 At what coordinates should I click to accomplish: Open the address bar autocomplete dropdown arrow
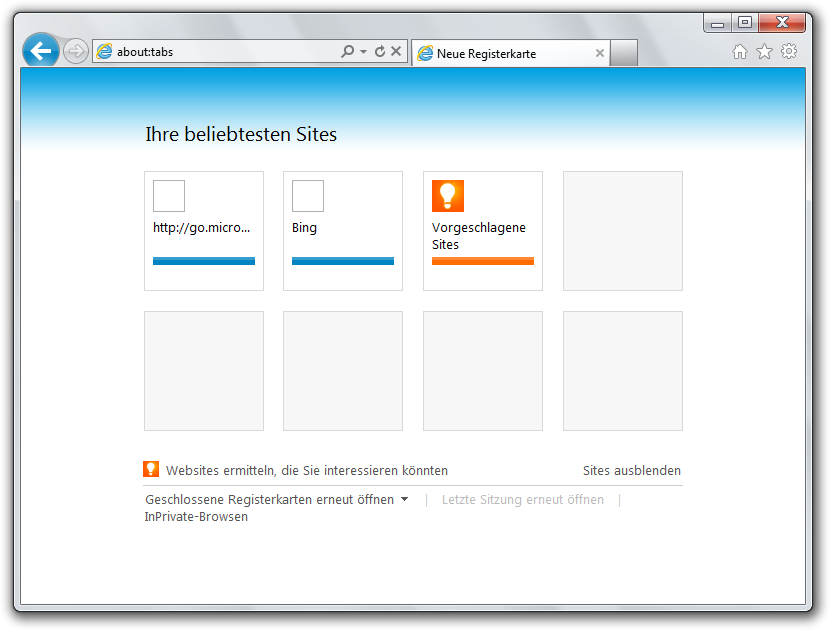(x=363, y=51)
